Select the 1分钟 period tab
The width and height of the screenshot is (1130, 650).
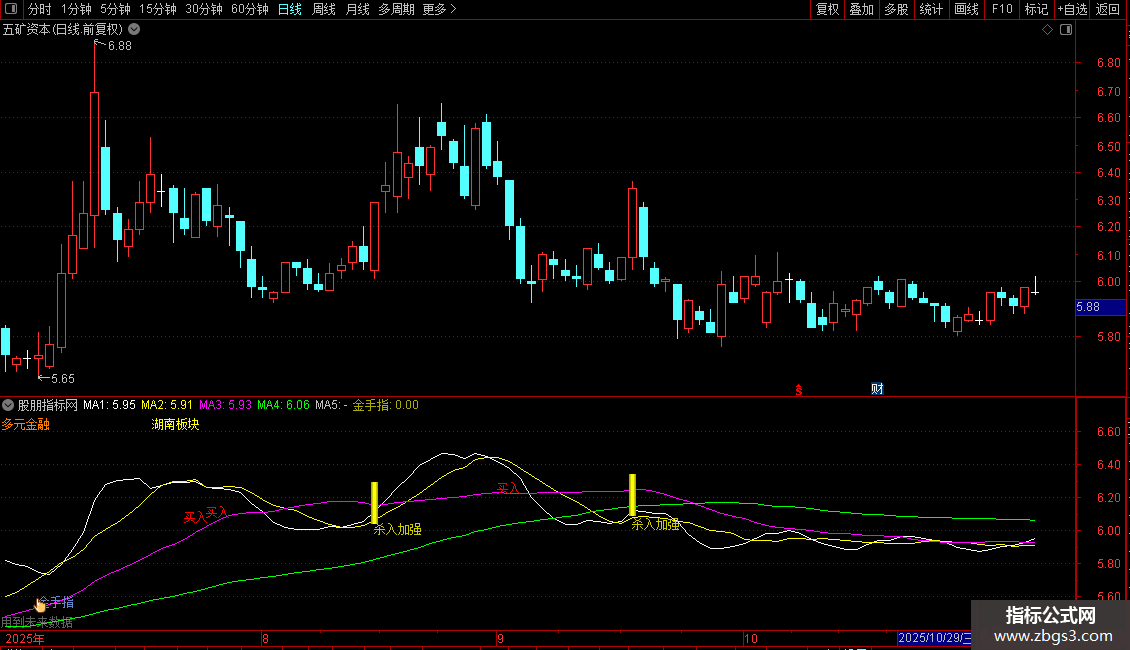pyautogui.click(x=76, y=9)
